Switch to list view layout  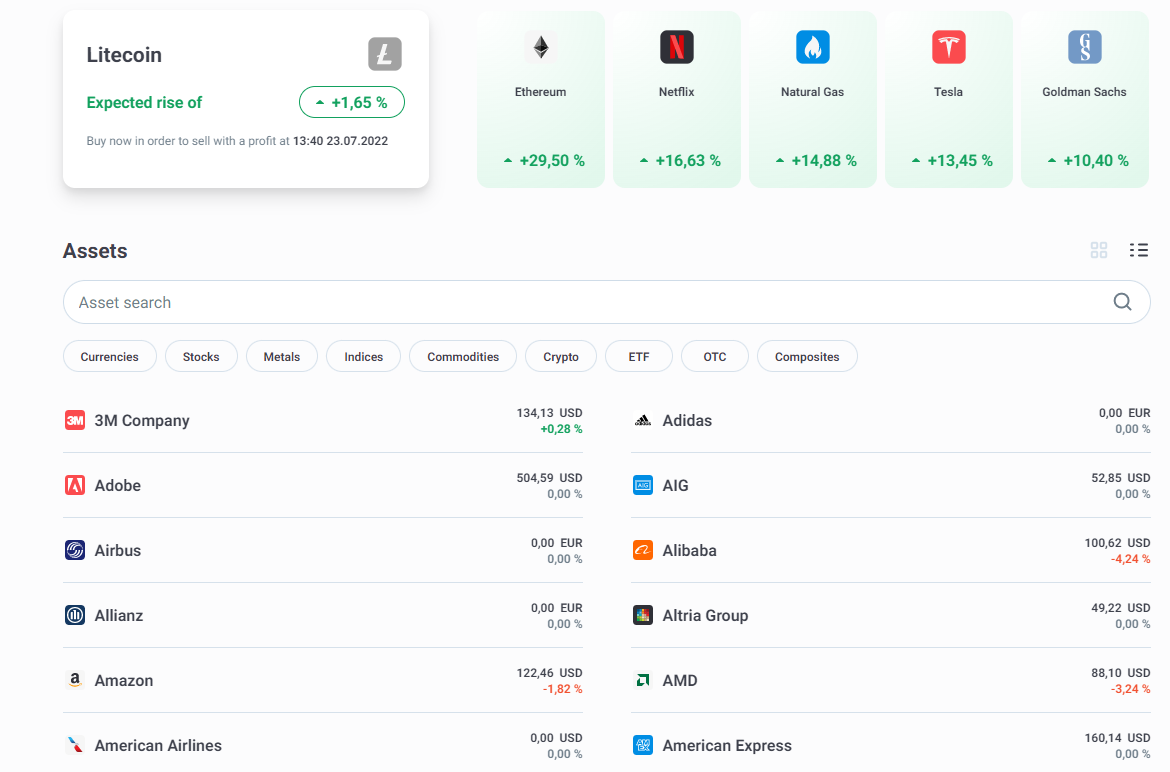(1139, 250)
